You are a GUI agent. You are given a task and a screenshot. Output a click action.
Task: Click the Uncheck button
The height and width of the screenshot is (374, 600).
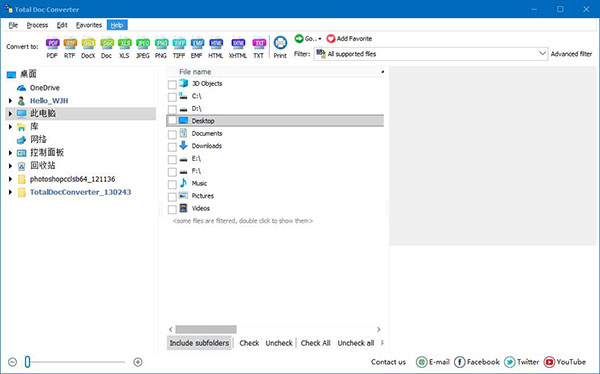click(279, 343)
